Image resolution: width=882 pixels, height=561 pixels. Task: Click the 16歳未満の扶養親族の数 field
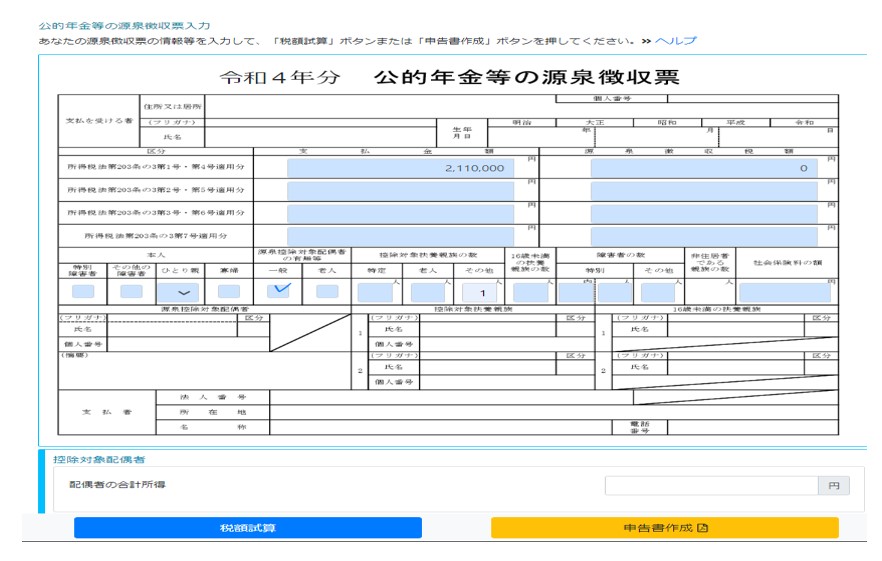[531, 293]
